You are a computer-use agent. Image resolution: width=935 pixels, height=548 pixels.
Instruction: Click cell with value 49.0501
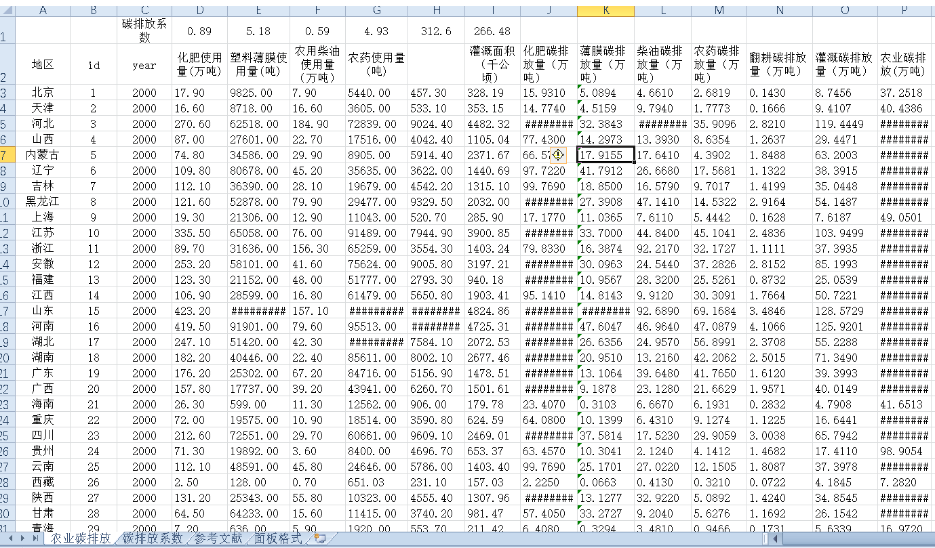click(x=905, y=217)
